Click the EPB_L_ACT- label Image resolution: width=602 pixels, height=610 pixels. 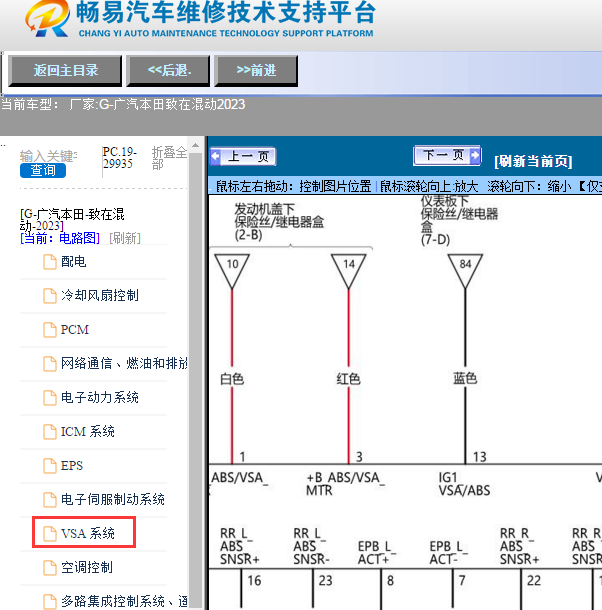point(448,553)
